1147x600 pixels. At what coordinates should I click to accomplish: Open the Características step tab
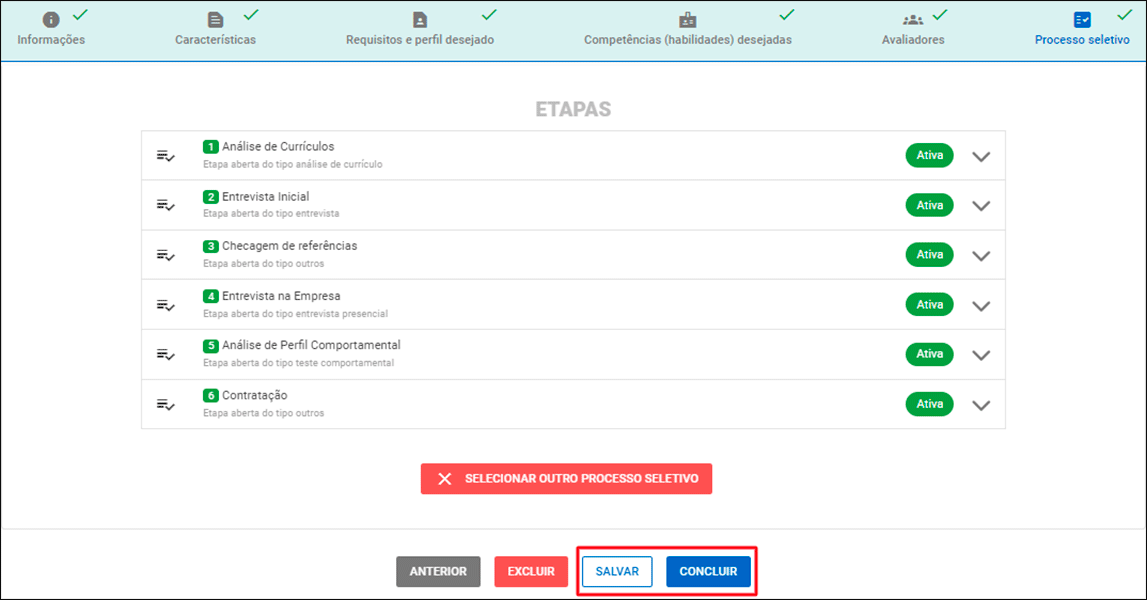coord(215,40)
